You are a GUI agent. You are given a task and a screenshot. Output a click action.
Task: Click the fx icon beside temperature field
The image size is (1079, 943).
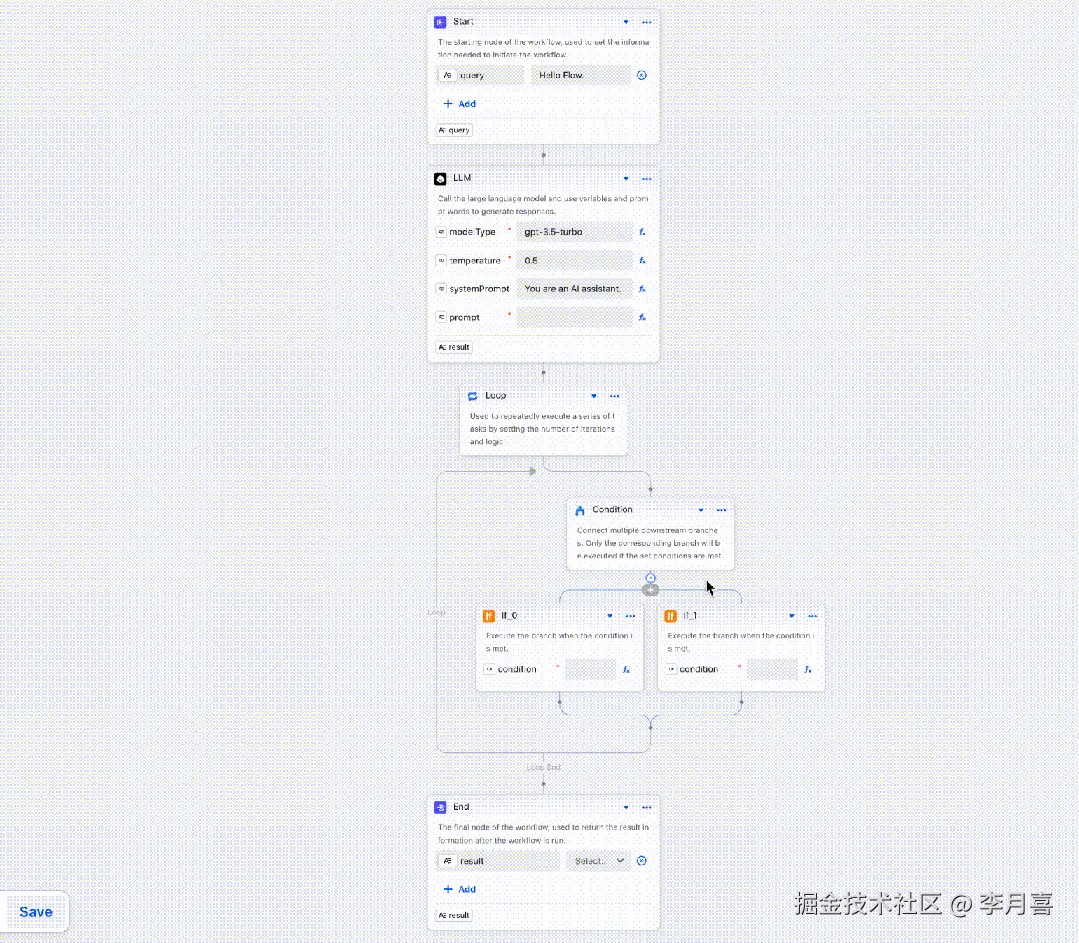coord(641,260)
